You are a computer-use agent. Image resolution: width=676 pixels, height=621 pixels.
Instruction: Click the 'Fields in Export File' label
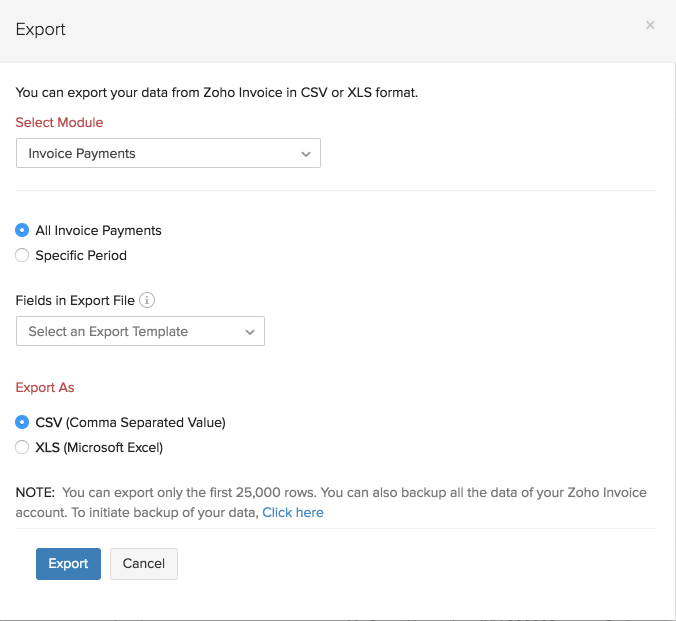[75, 300]
